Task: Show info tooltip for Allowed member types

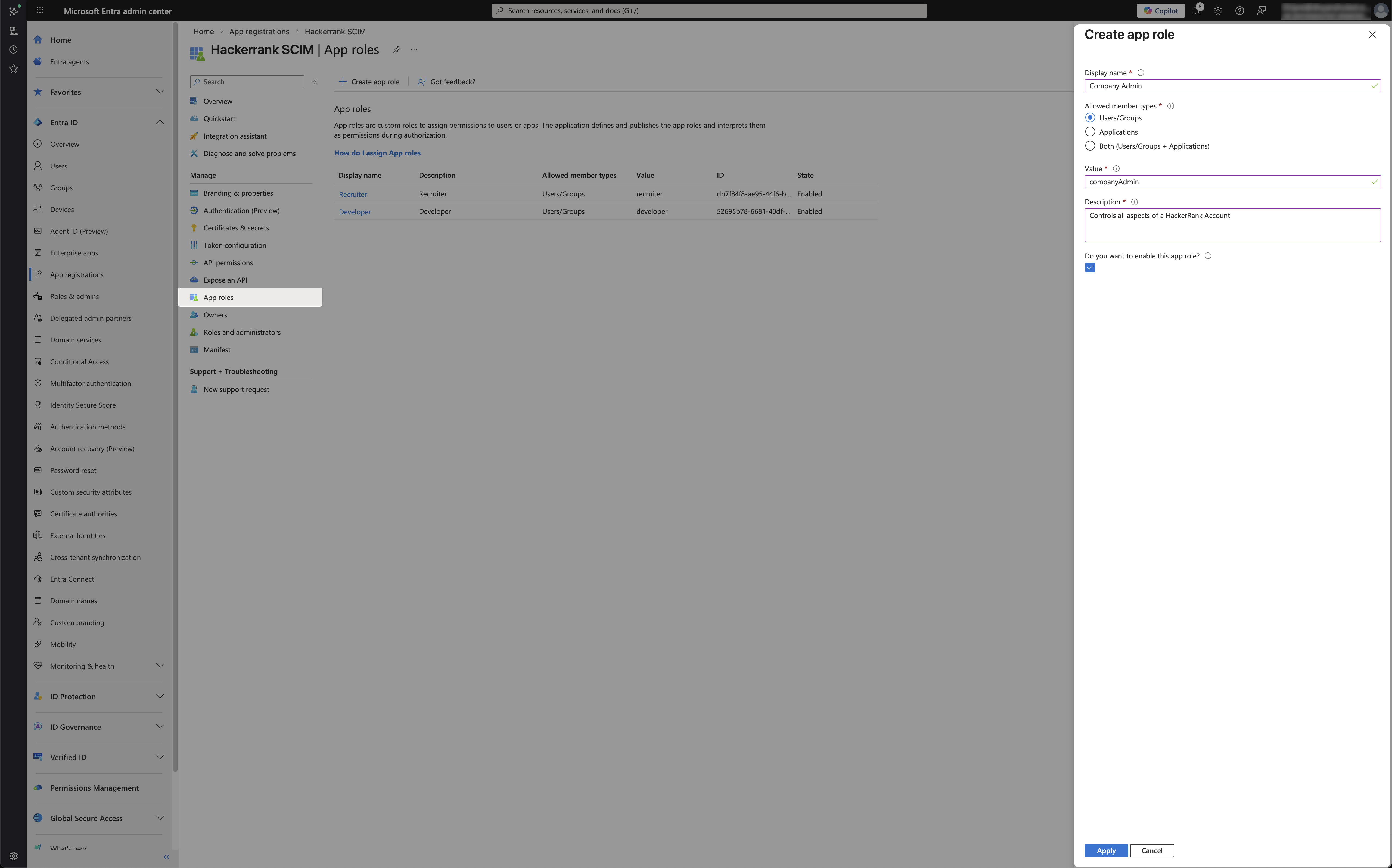Action: click(1170, 106)
